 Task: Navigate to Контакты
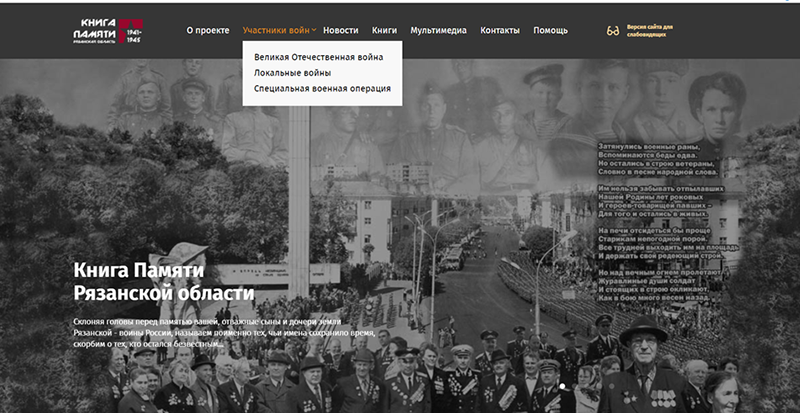click(x=500, y=31)
